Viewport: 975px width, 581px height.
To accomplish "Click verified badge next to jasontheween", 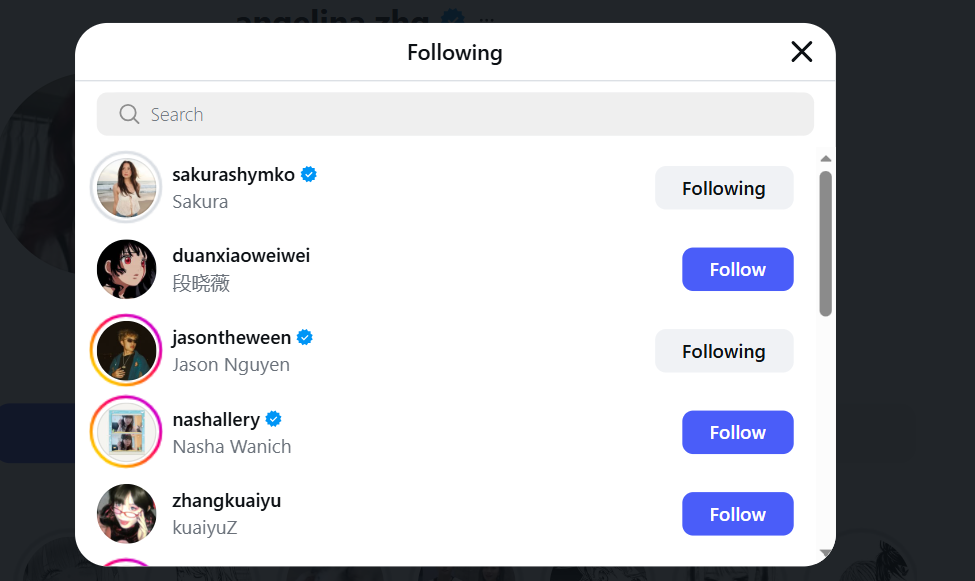I will coord(305,338).
